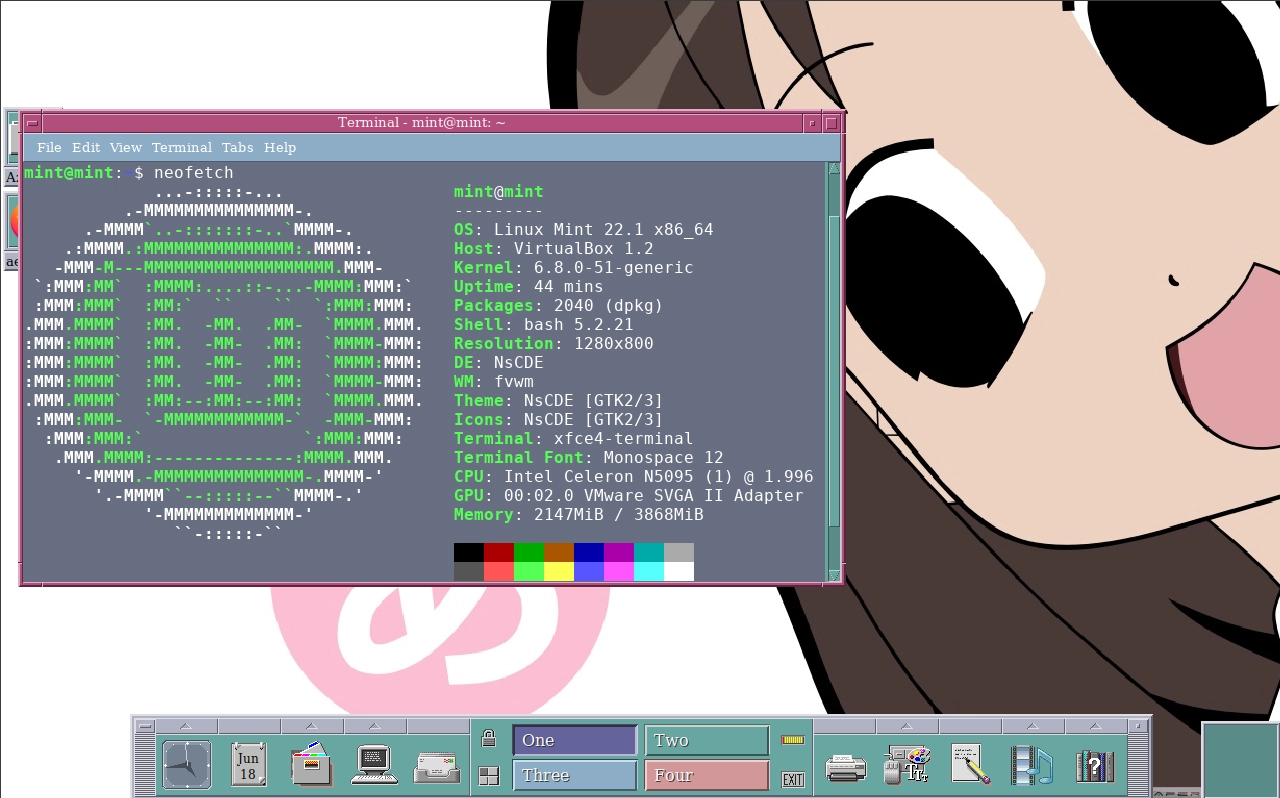Click the 'GPU: 00:02.0 VMware SVGA II Adapter' line
This screenshot has width=1280, height=798.
[629, 496]
